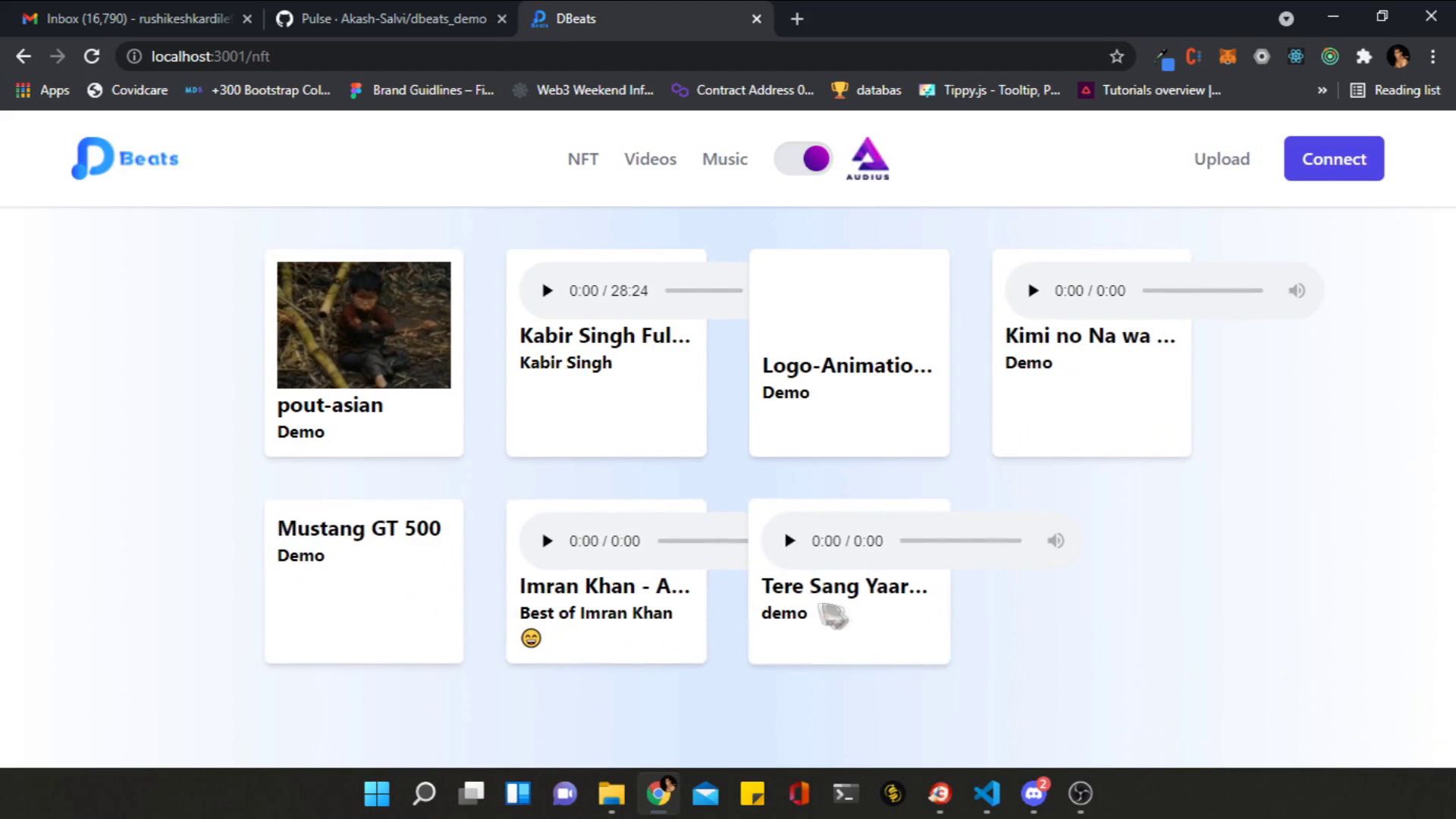Seek the Tere Sang Yaar progress bar
This screenshot has width=1456, height=819.
[x=960, y=541]
